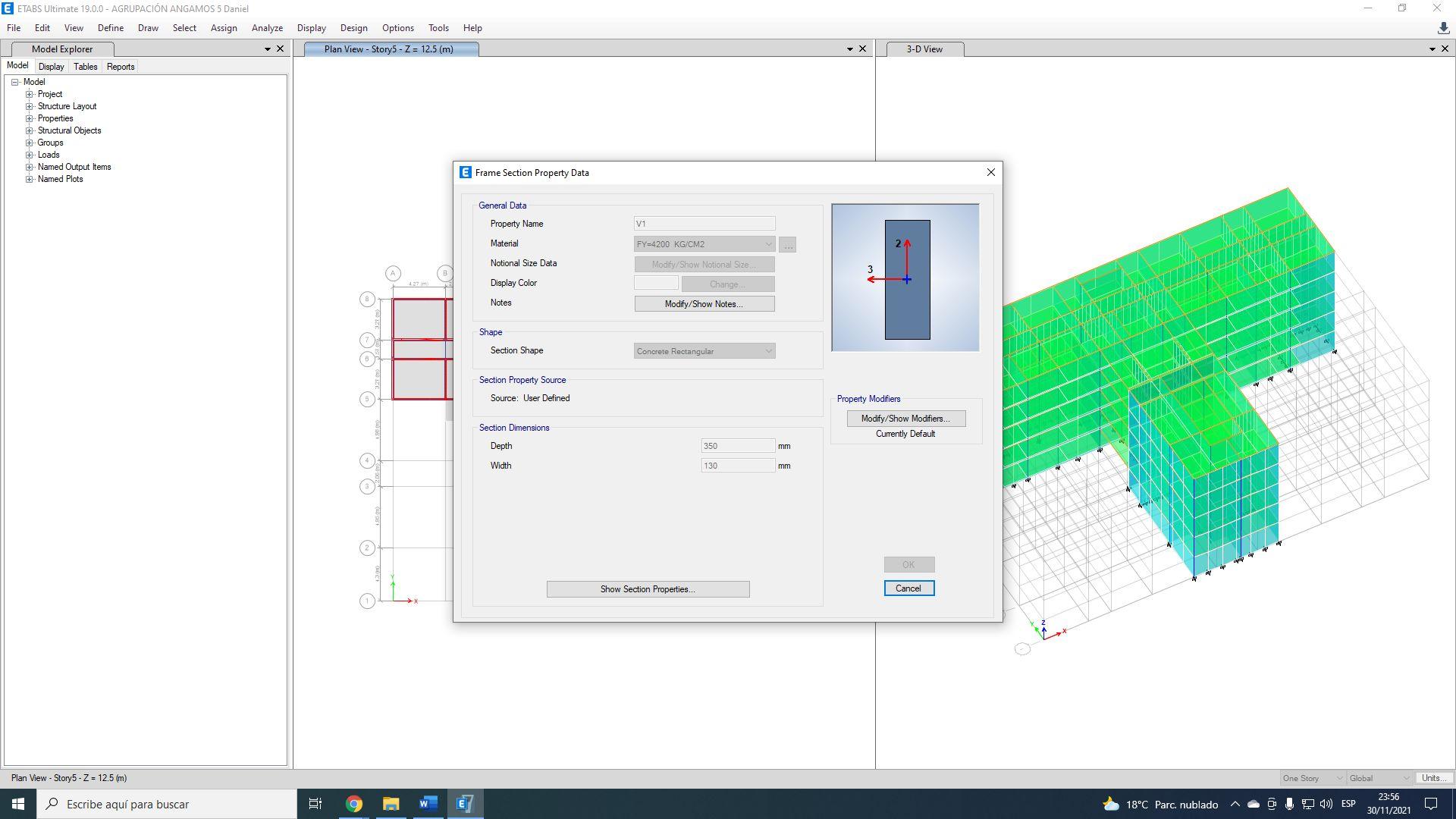Viewport: 1456px width, 819px height.
Task: Open Word from the taskbar
Action: 428,804
